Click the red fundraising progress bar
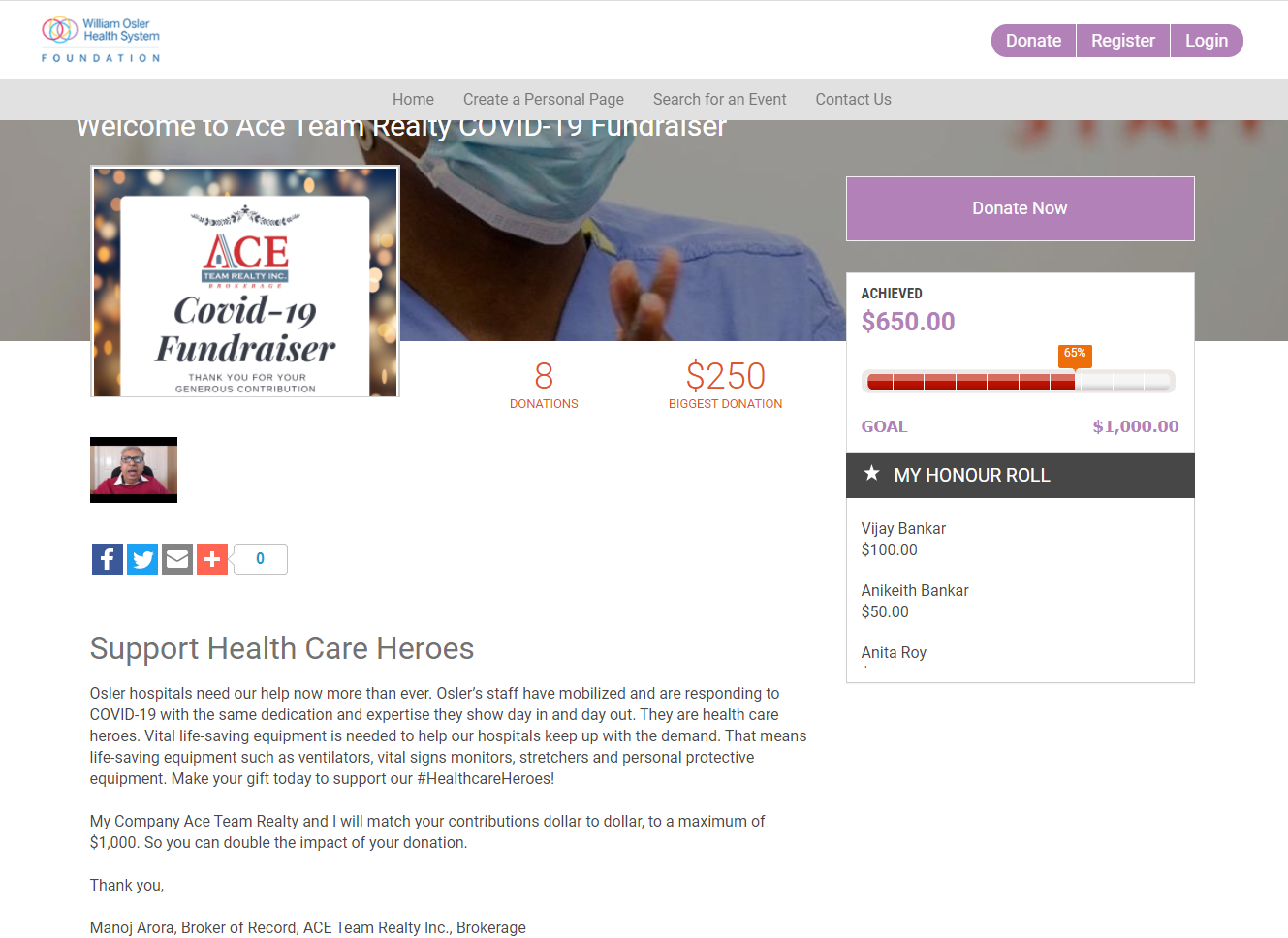The image size is (1288, 938). 1019,382
